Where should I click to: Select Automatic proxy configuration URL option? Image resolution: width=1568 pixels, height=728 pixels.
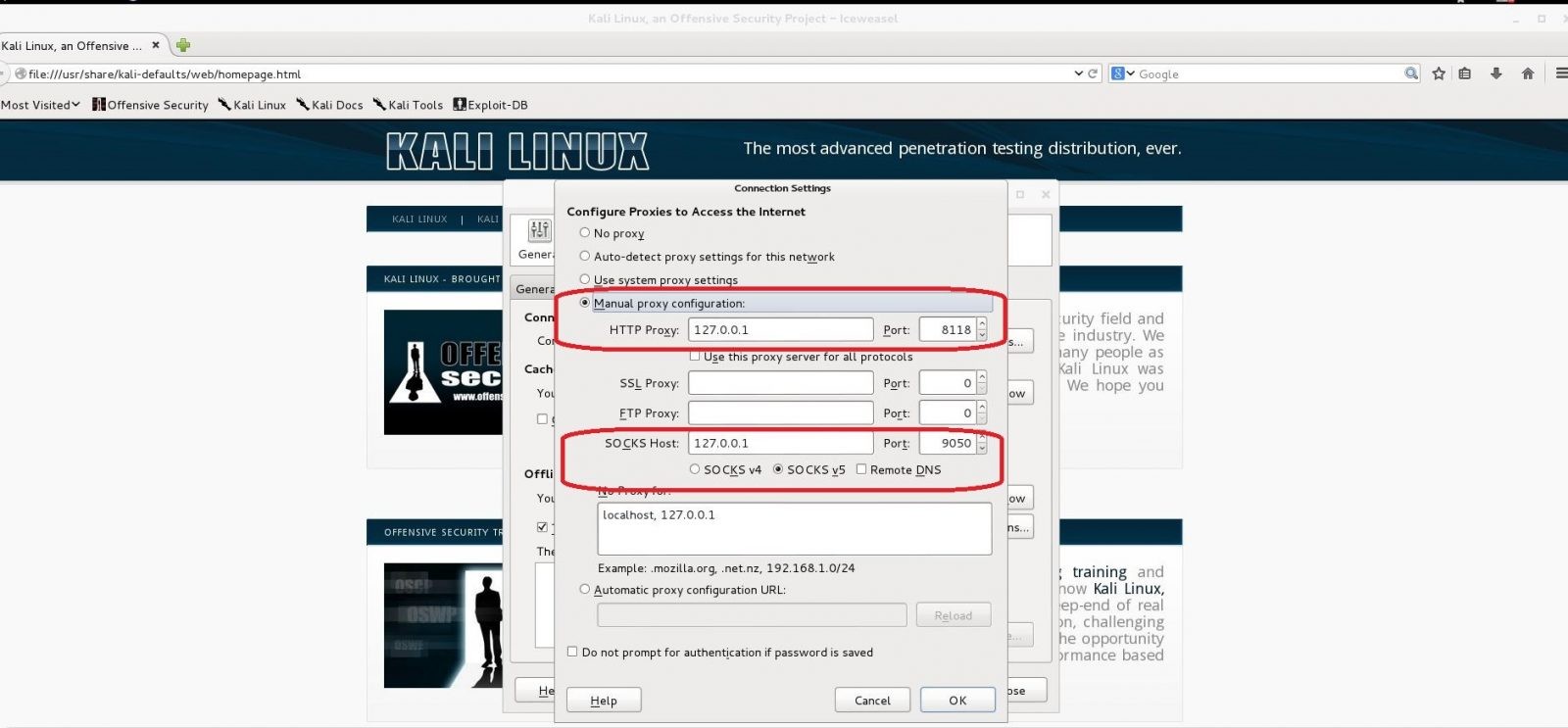585,590
